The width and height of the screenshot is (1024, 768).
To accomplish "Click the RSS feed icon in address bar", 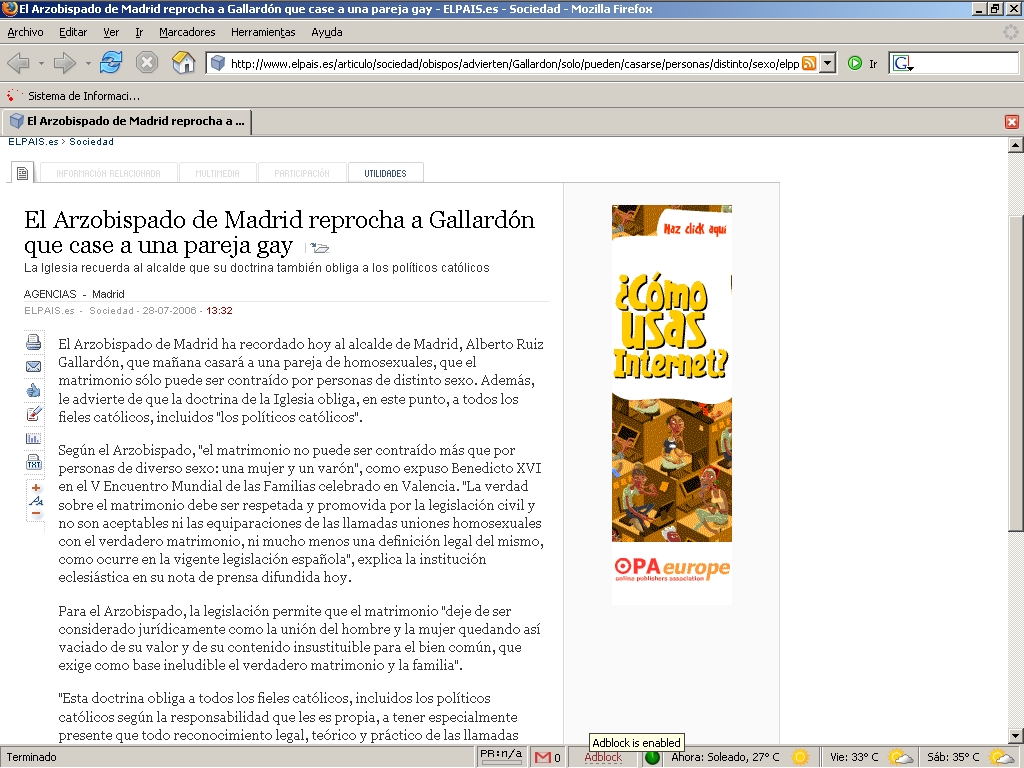I will 809,63.
